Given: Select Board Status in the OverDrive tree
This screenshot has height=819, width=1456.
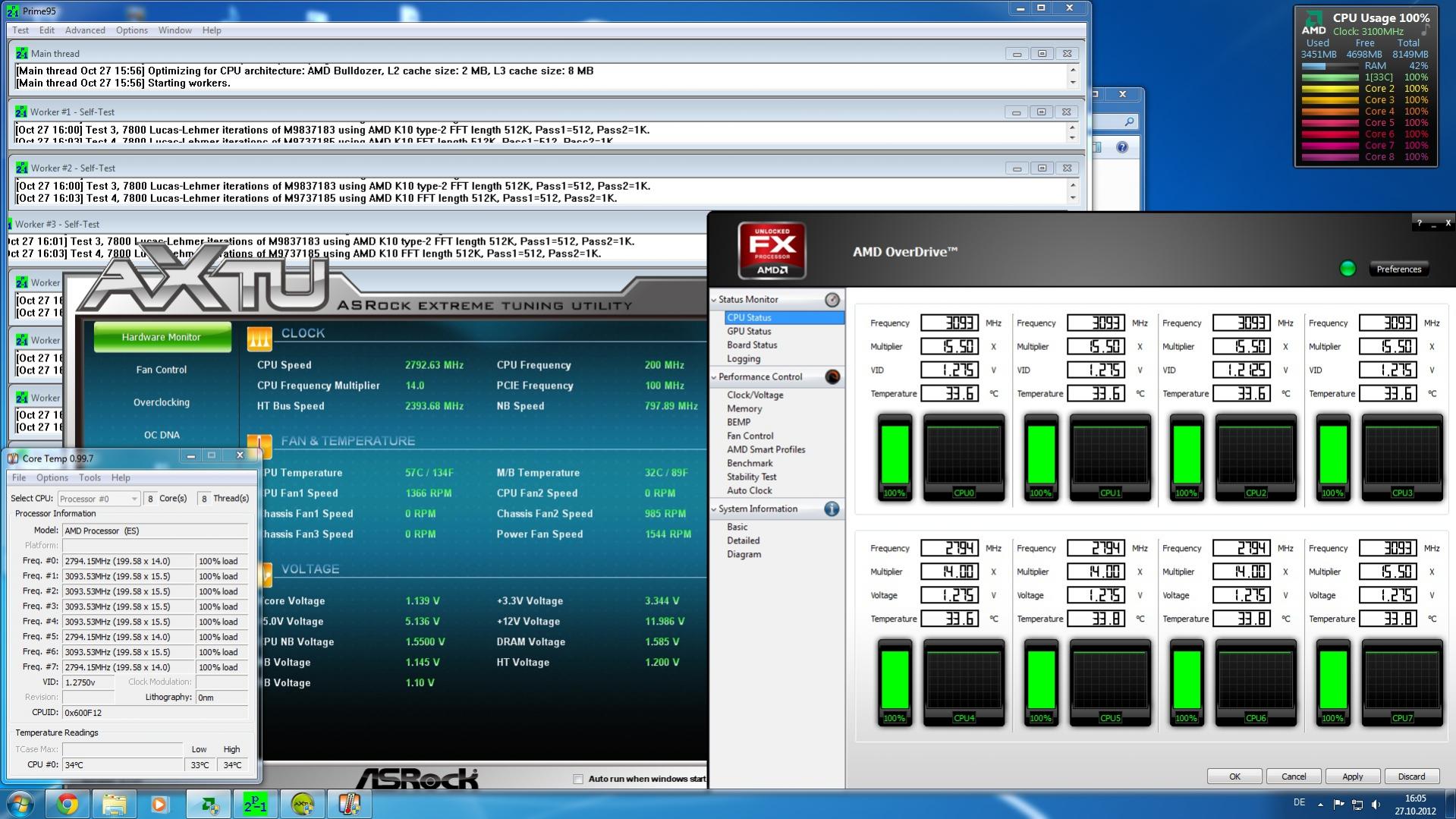Looking at the screenshot, I should tap(752, 345).
